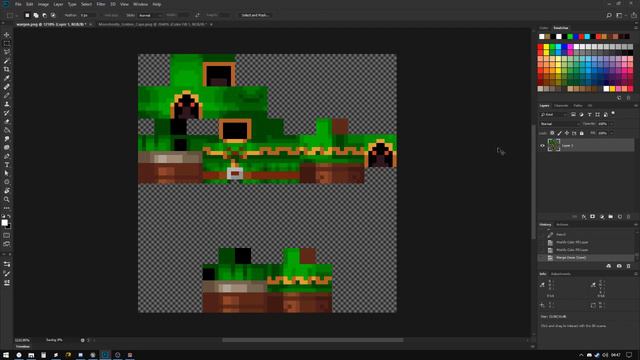Click the horizontal scrollbar under canvas
Image resolution: width=640 pixels, height=360 pixels.
pyautogui.click(x=313, y=340)
